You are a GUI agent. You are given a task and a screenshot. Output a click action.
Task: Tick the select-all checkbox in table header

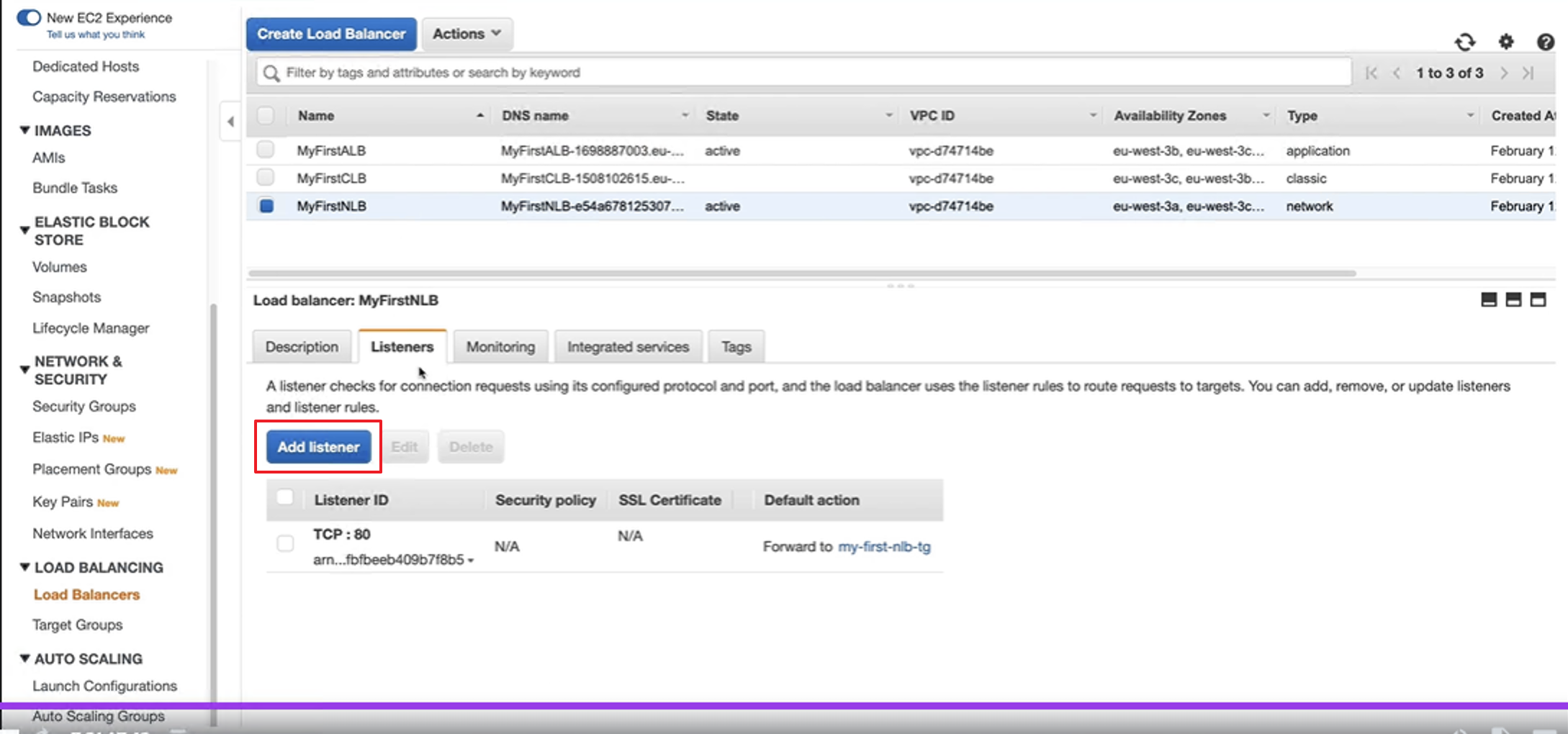[266, 115]
